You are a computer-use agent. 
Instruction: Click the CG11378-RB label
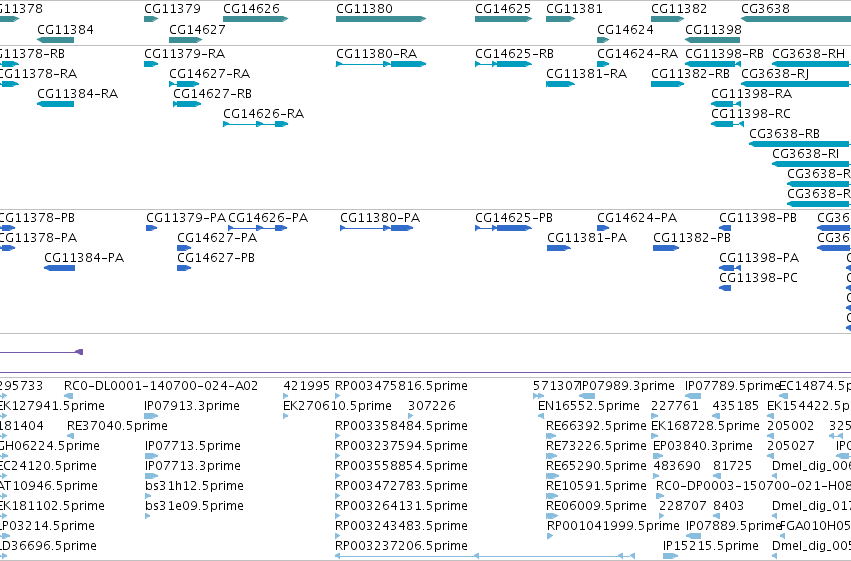click(31, 54)
